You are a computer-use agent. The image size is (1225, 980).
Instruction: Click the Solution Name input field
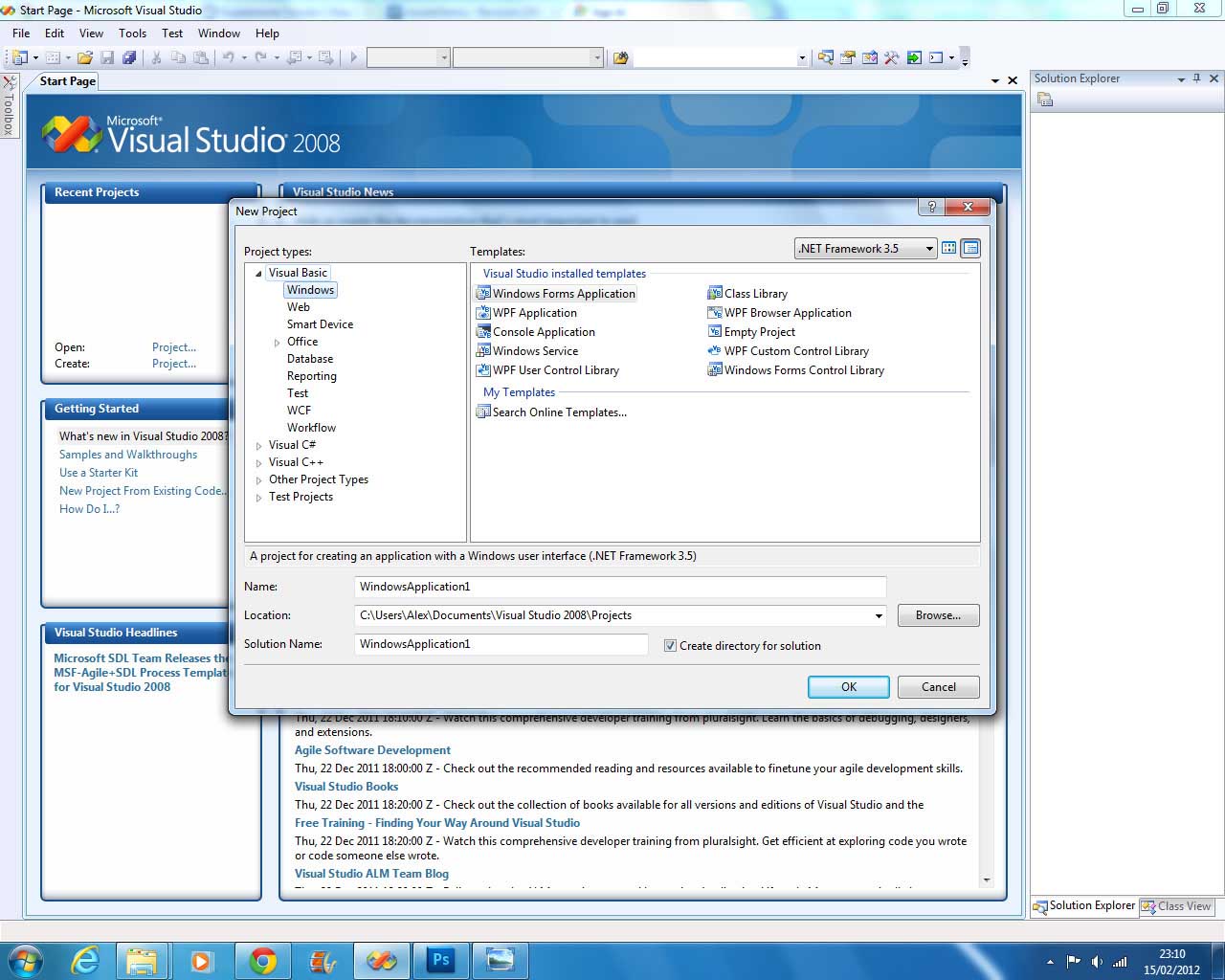point(501,644)
